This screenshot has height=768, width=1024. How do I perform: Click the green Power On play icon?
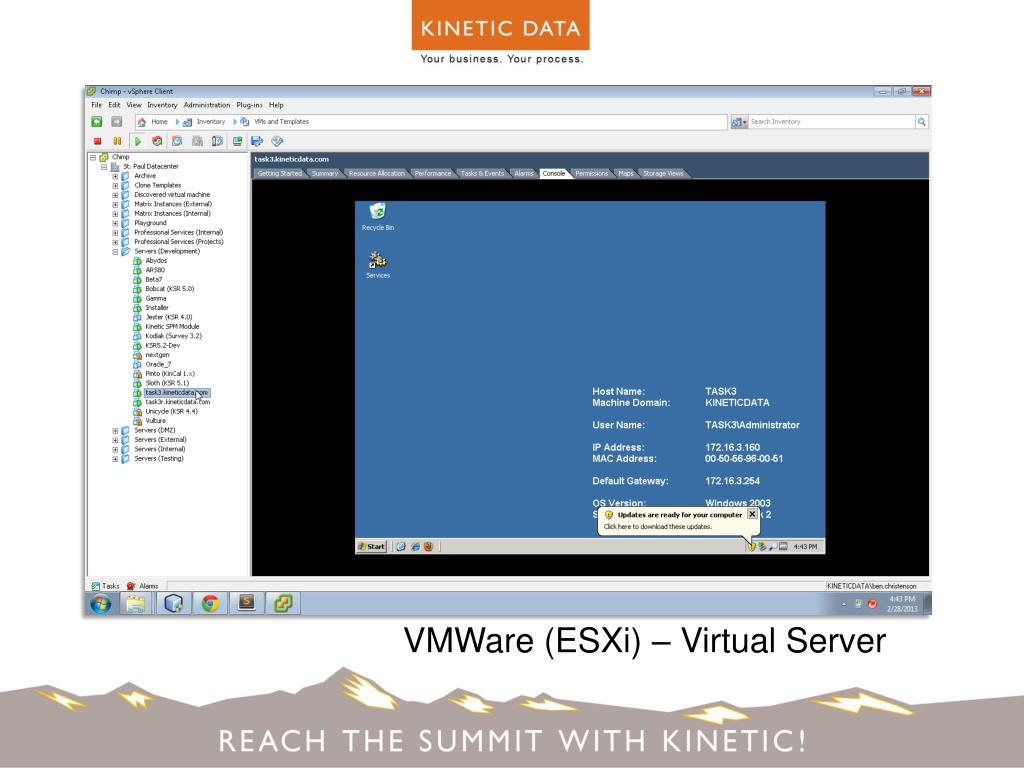[138, 141]
